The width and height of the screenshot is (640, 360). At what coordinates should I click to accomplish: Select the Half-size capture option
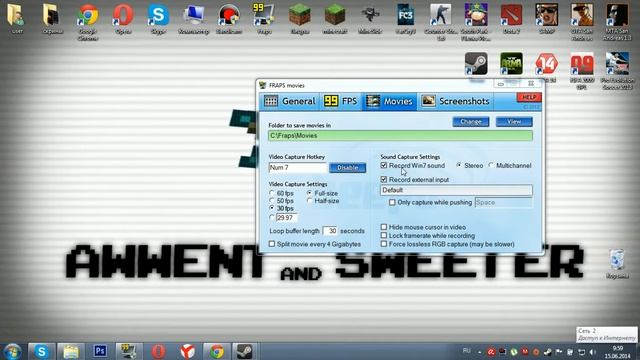309,201
